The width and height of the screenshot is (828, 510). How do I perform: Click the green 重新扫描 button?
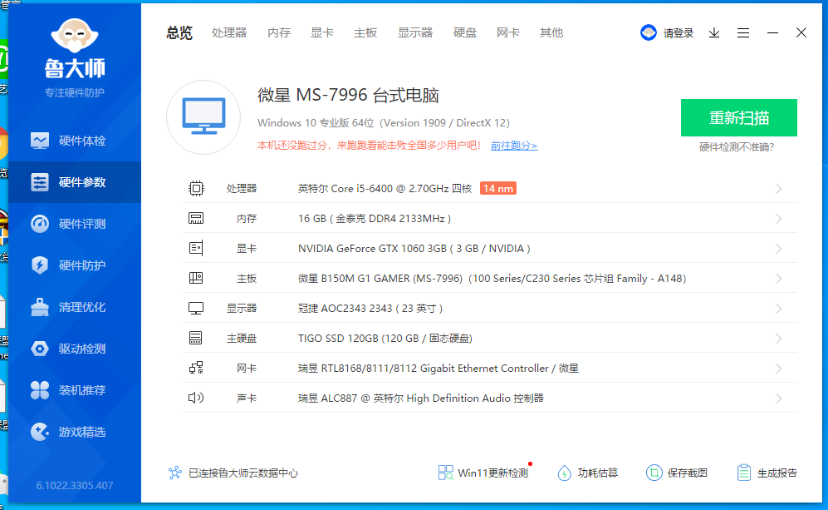point(739,117)
